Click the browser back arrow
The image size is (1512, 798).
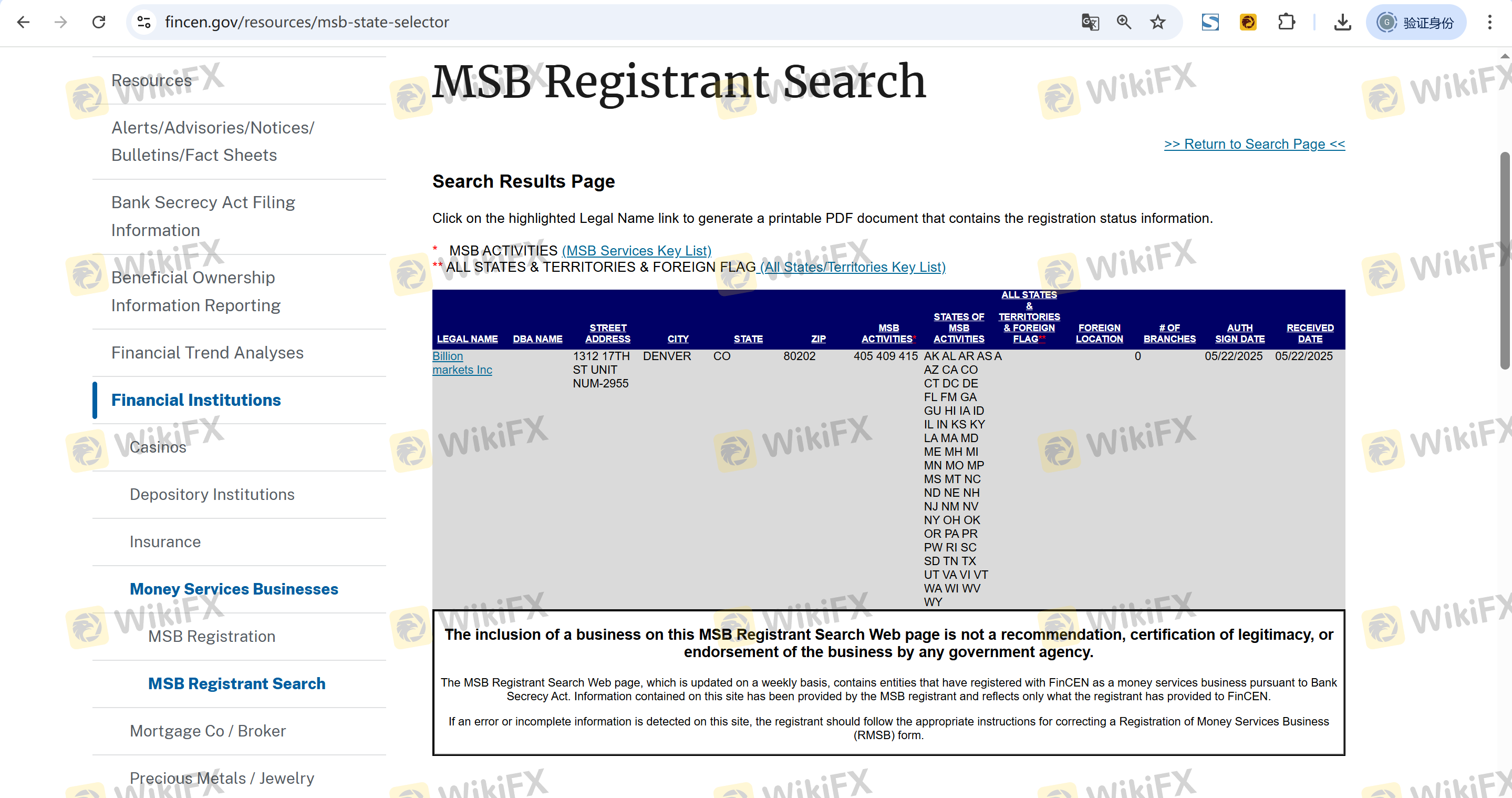click(24, 22)
